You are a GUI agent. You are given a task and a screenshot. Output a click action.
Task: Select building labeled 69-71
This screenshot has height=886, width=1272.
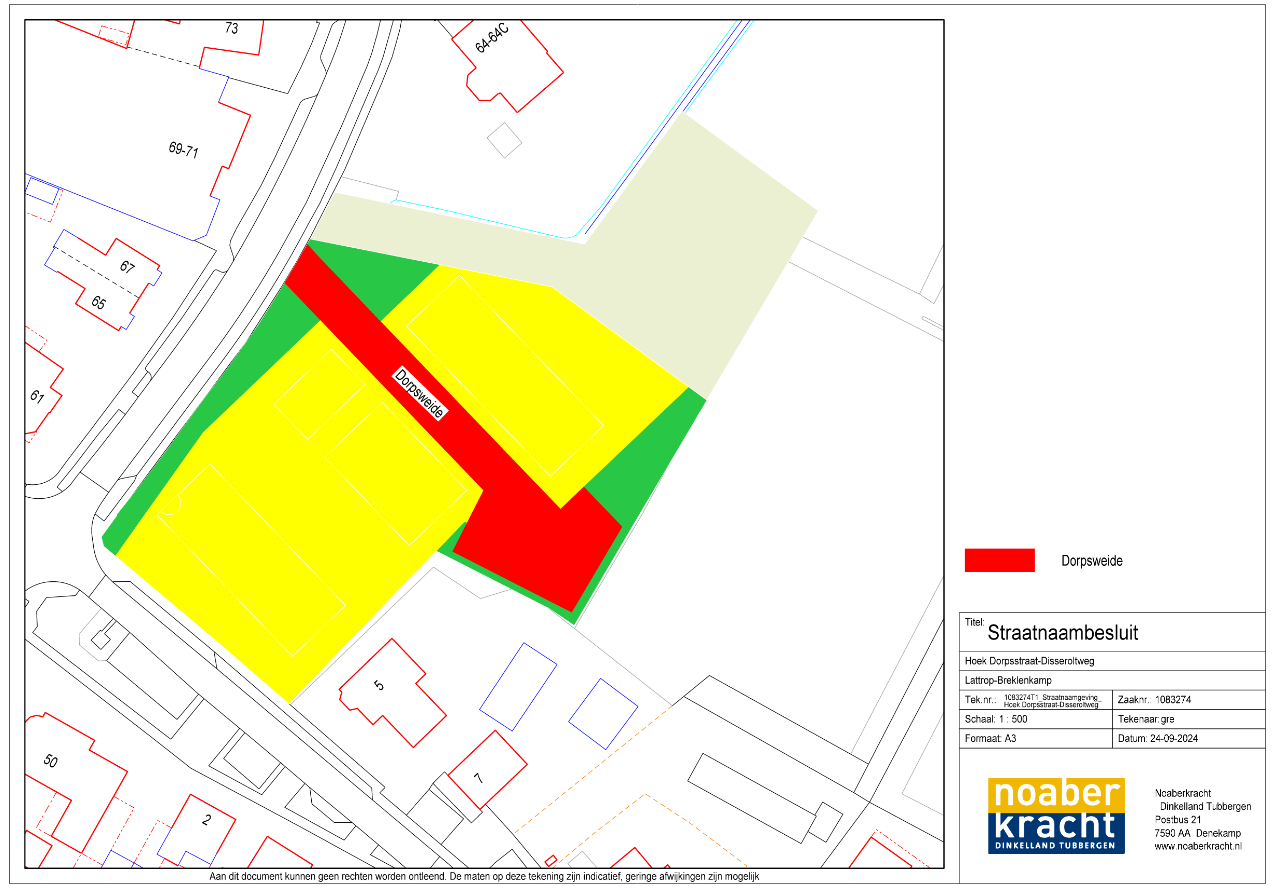[x=184, y=150]
